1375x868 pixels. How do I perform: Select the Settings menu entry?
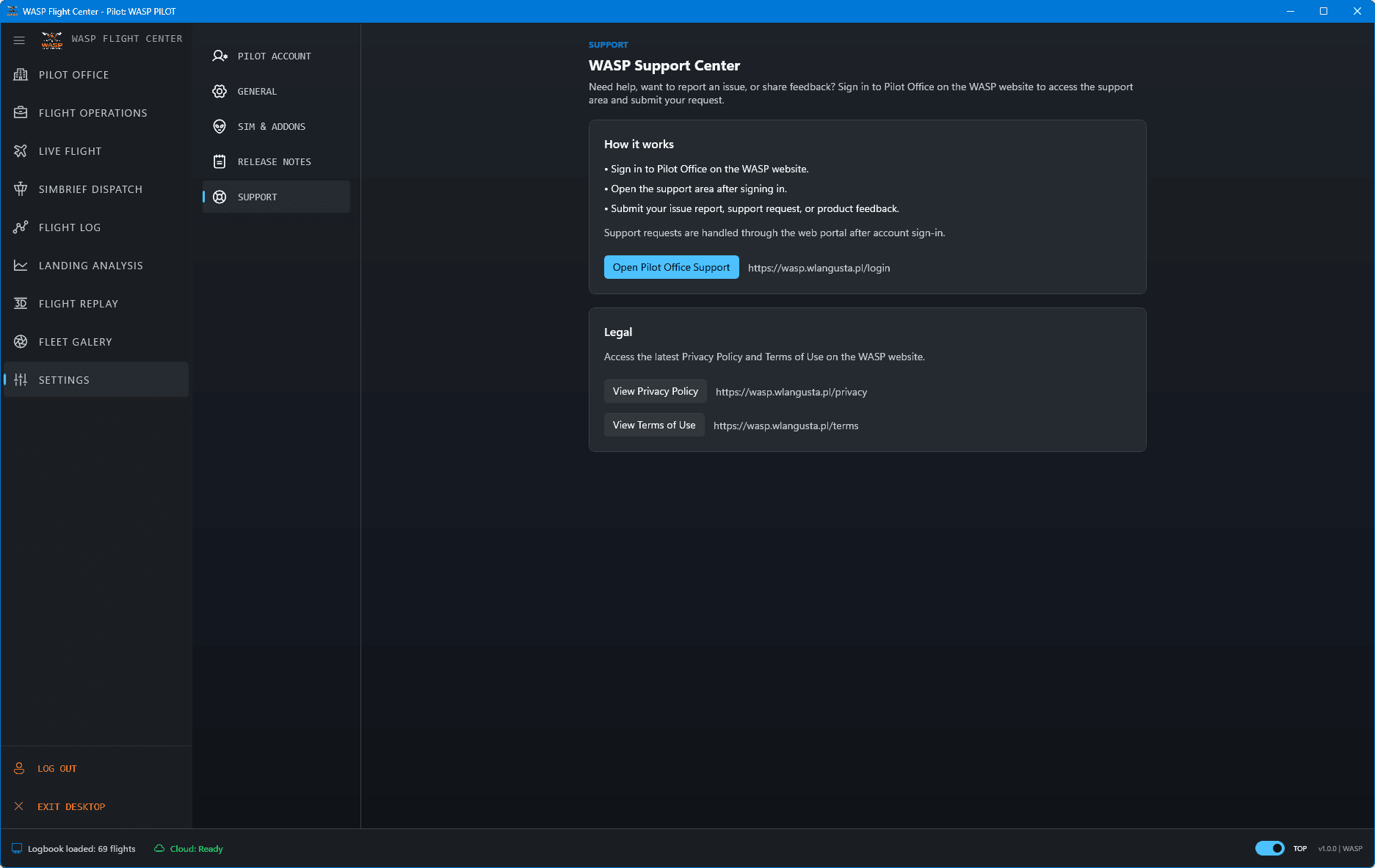click(96, 380)
